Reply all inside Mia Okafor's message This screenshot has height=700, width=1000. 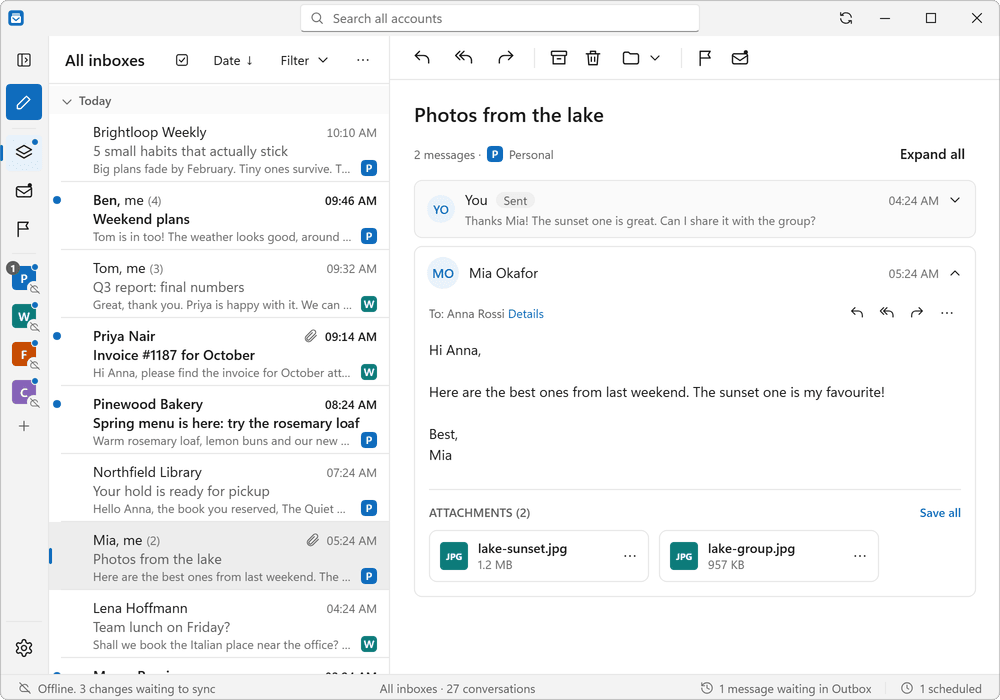coord(887,312)
